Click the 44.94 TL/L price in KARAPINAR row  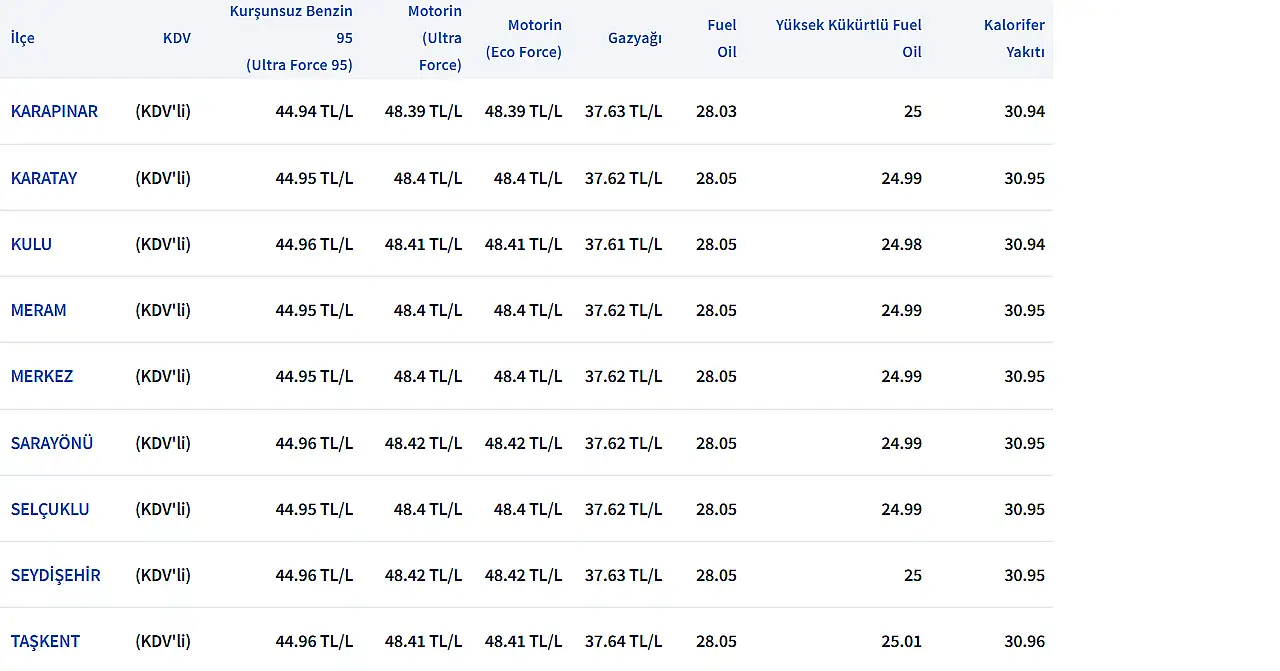pos(314,111)
